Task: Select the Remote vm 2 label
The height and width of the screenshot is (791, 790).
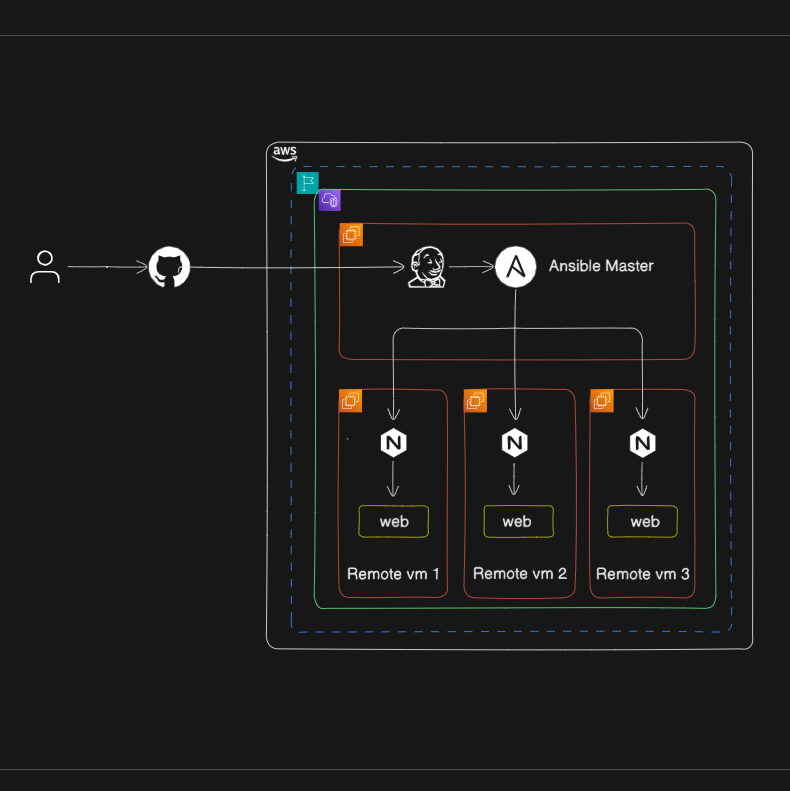Action: click(x=520, y=574)
